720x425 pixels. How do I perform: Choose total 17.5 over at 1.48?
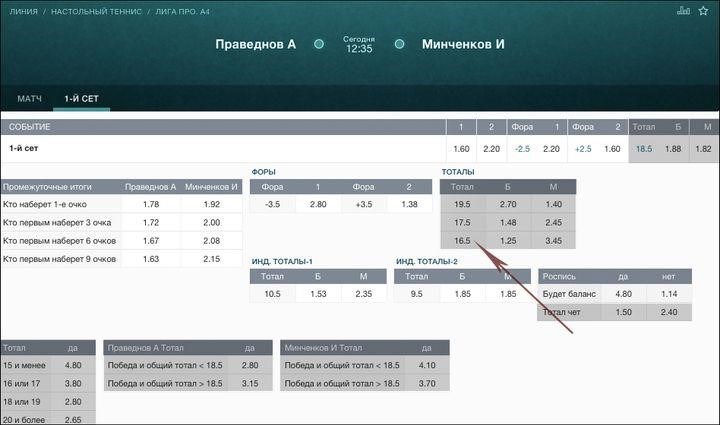pos(508,223)
